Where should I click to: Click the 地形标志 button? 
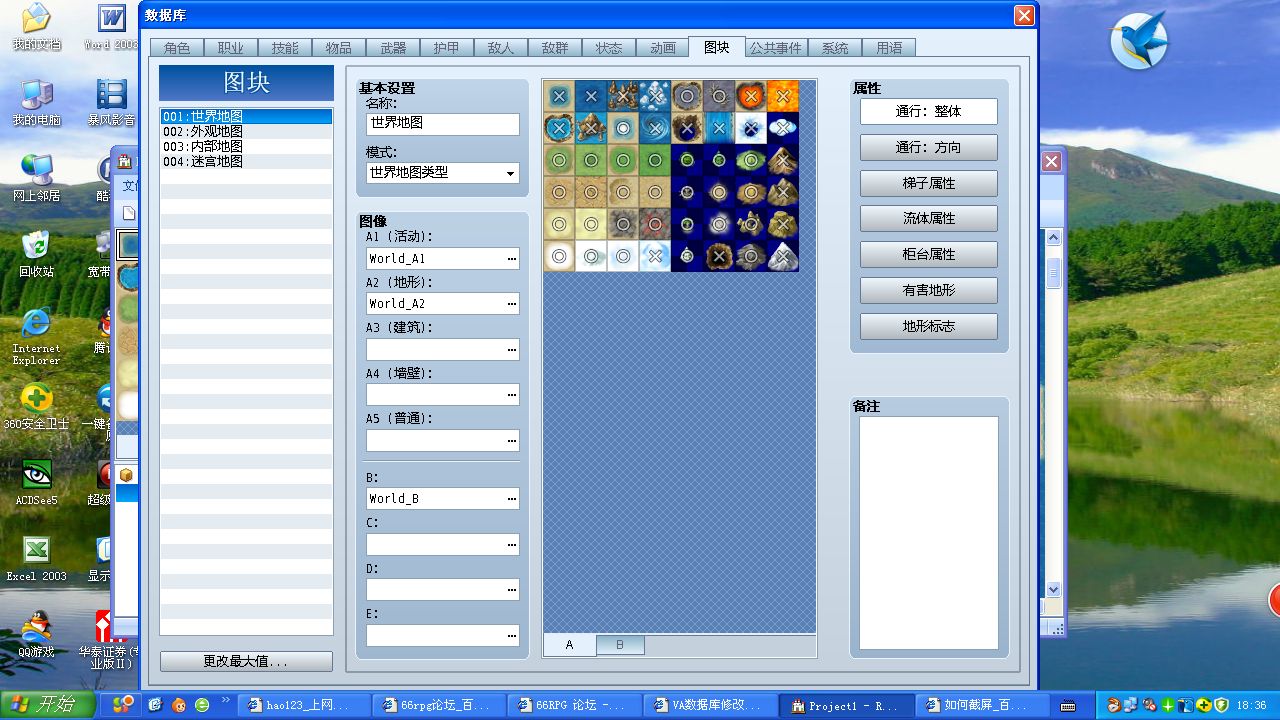(x=929, y=326)
